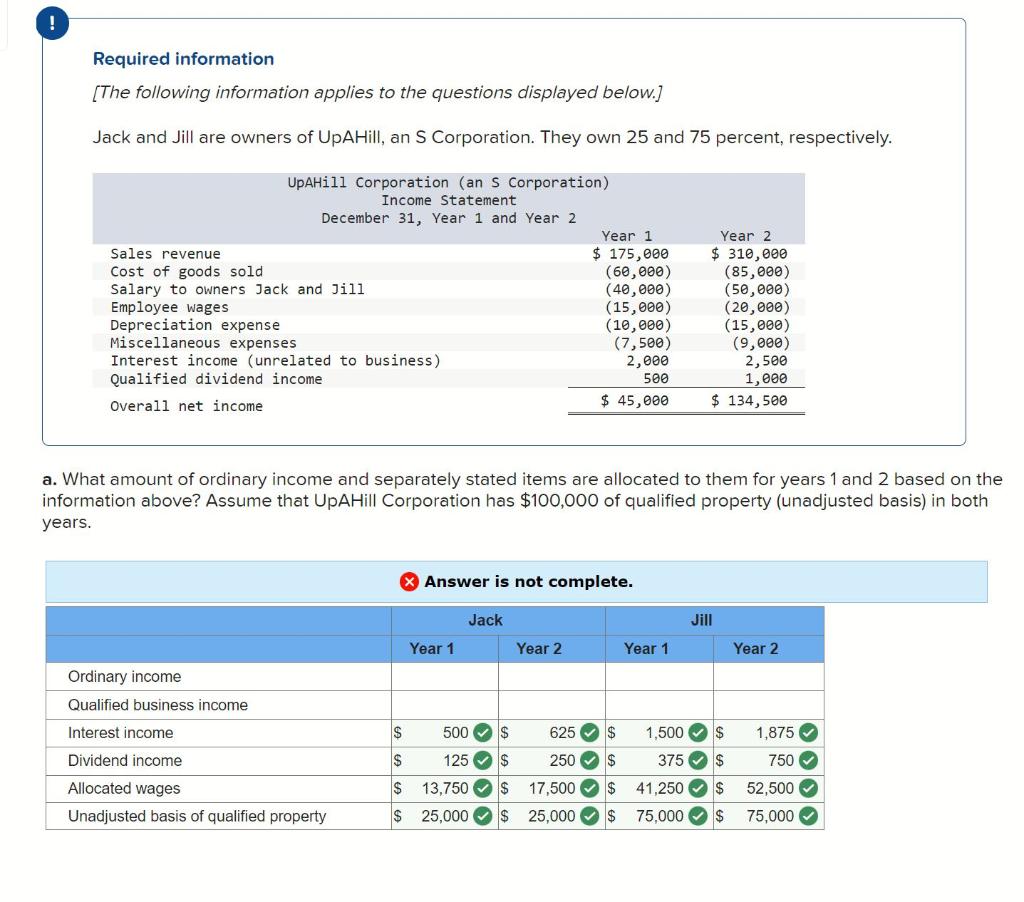1024x902 pixels.
Task: Click green checkmark beside 375 dividend value
Action: click(698, 760)
